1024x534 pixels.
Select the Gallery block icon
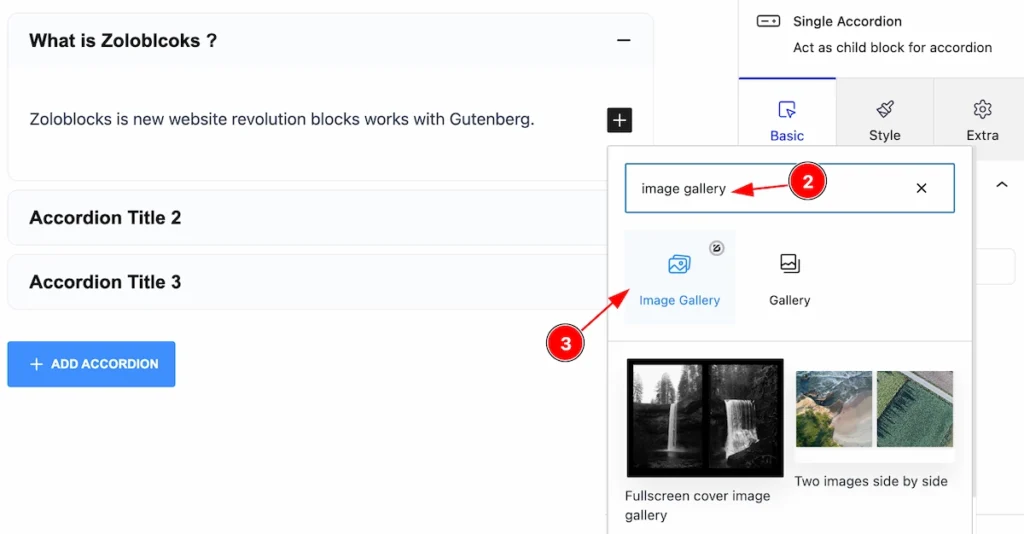pos(790,264)
